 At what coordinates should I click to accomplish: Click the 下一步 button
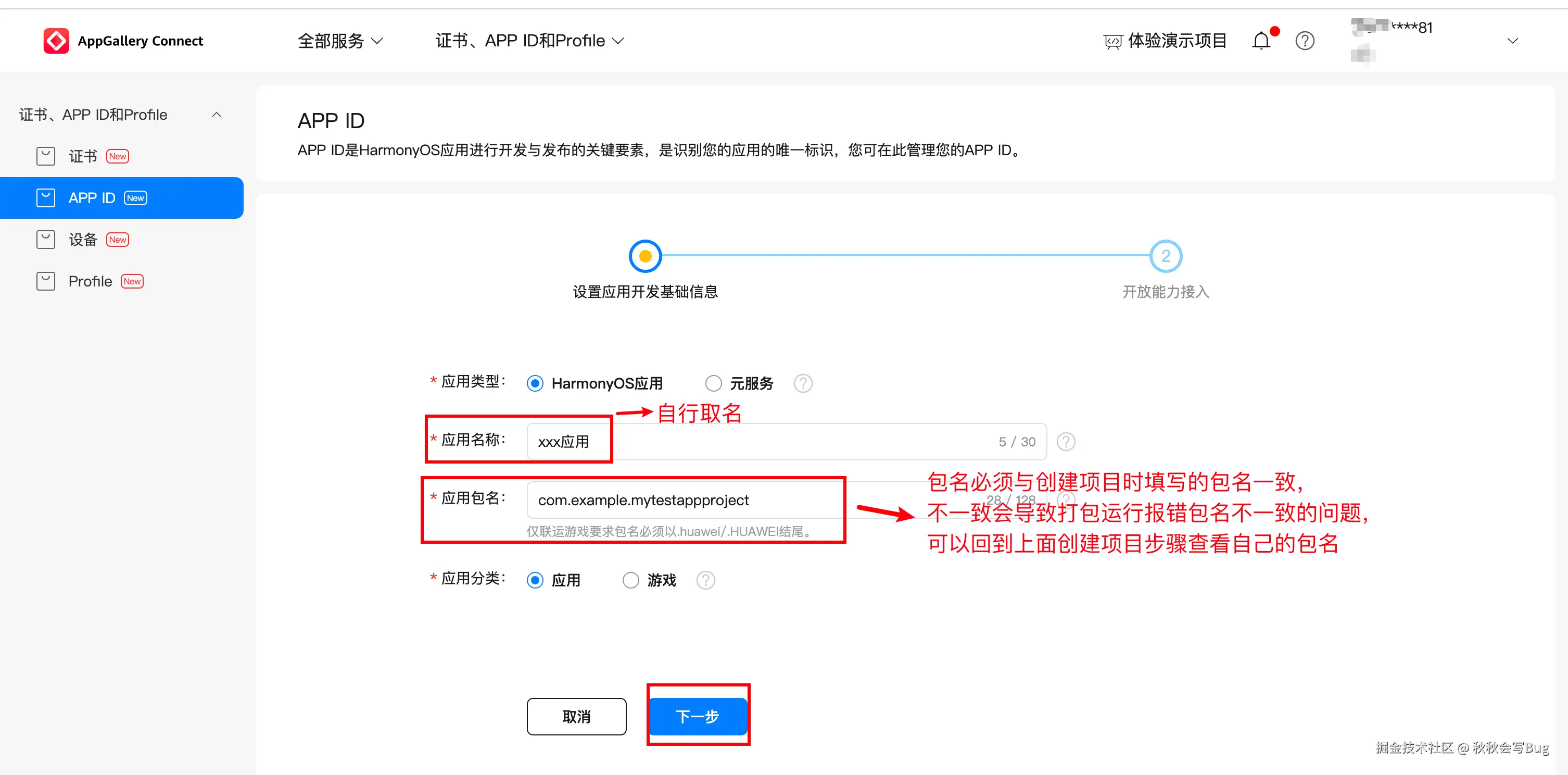coord(698,716)
